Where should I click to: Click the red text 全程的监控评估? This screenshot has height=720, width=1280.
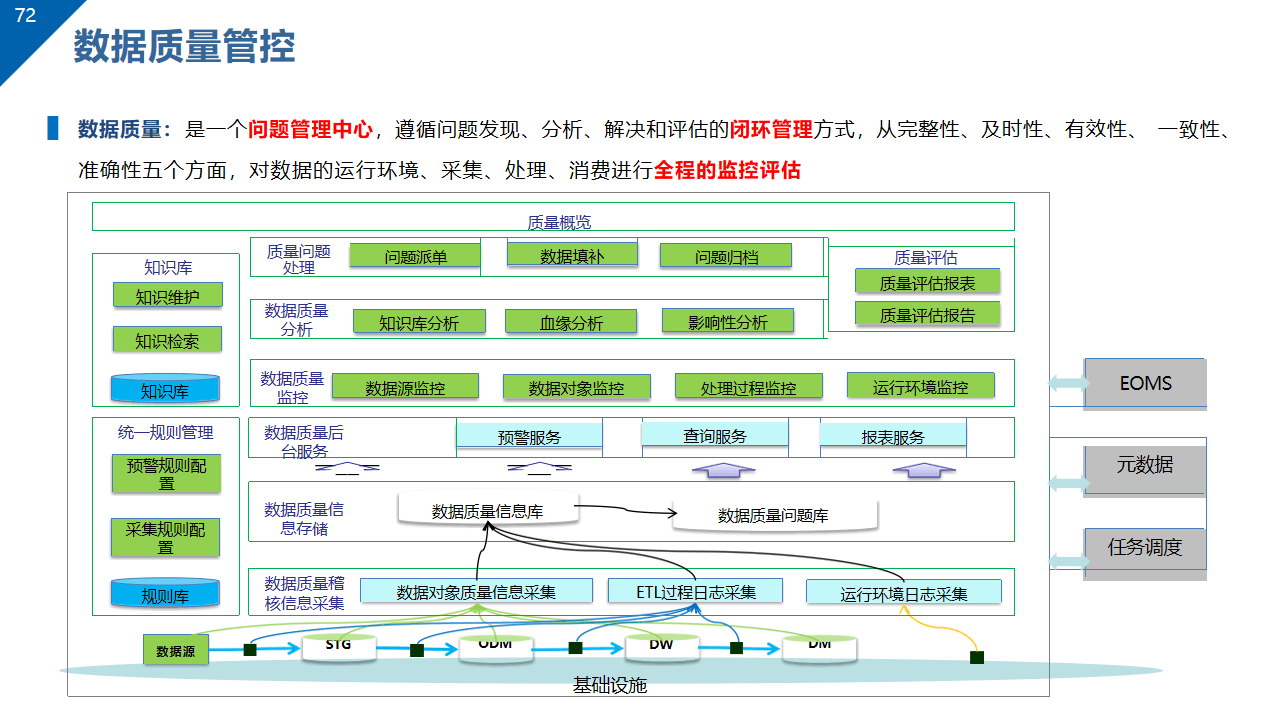(x=727, y=170)
